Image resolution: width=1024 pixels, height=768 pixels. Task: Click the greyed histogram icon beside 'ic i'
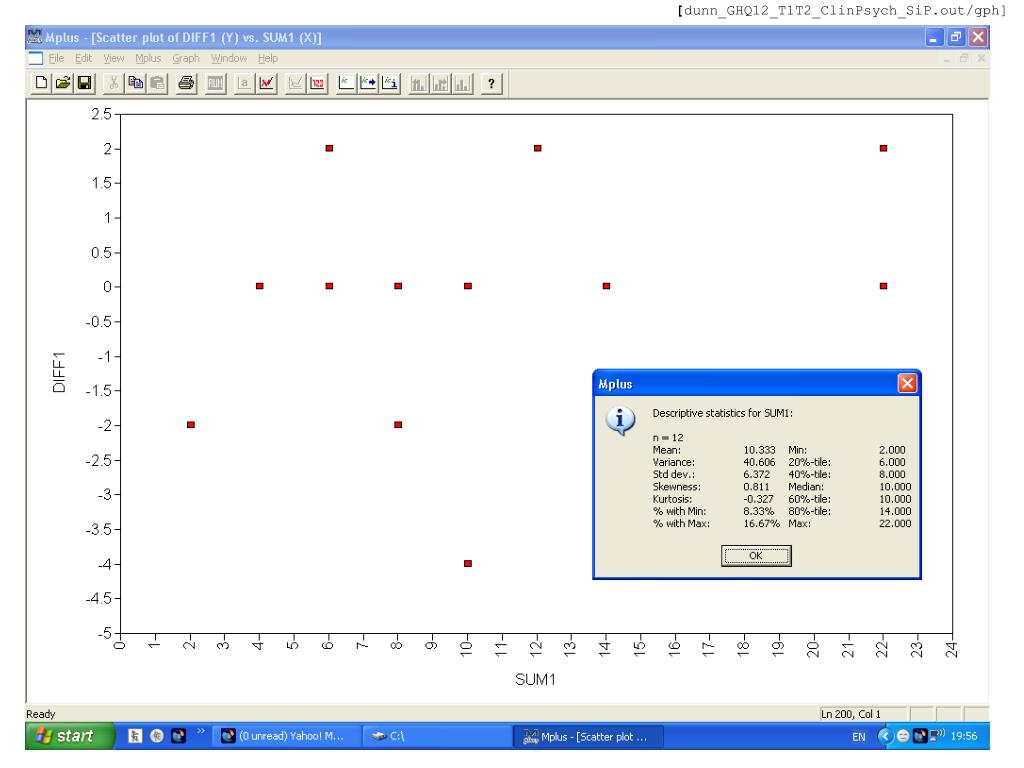[419, 83]
